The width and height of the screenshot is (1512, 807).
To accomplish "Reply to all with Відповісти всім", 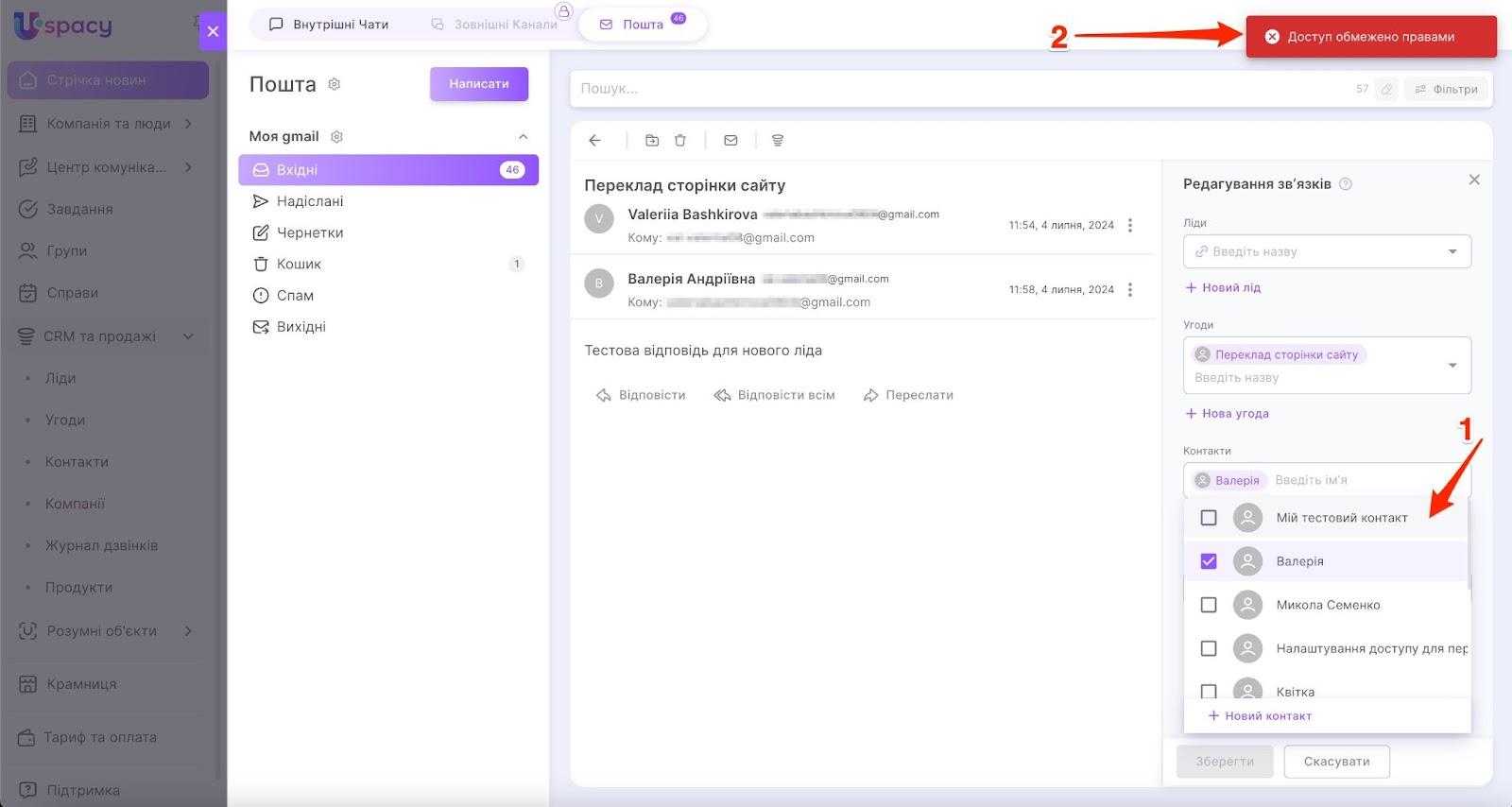I will pos(775,395).
